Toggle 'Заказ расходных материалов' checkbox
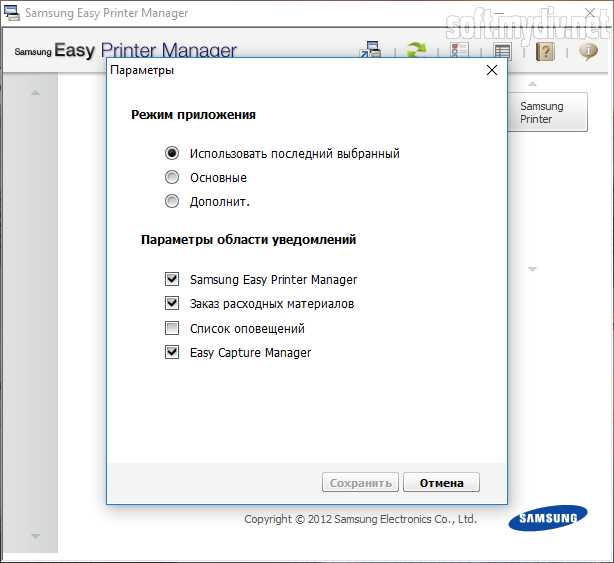 [x=172, y=303]
